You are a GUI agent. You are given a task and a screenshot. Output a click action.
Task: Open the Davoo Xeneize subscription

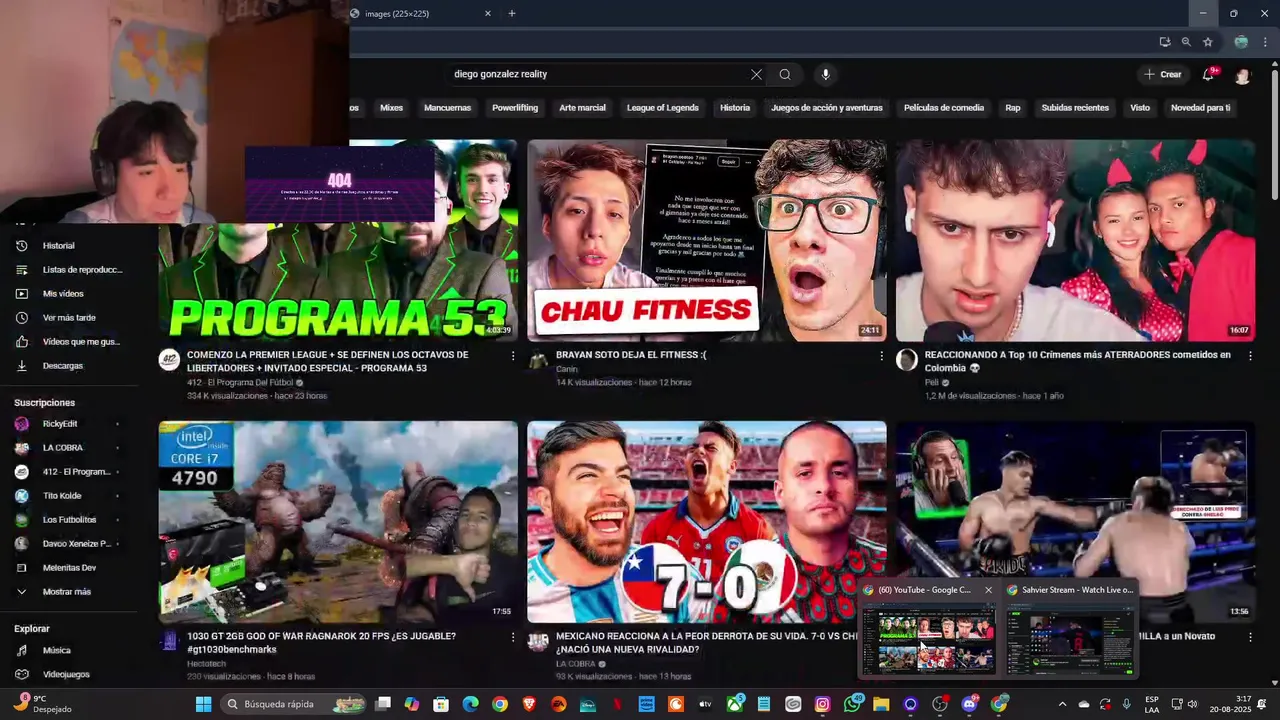click(x=69, y=544)
